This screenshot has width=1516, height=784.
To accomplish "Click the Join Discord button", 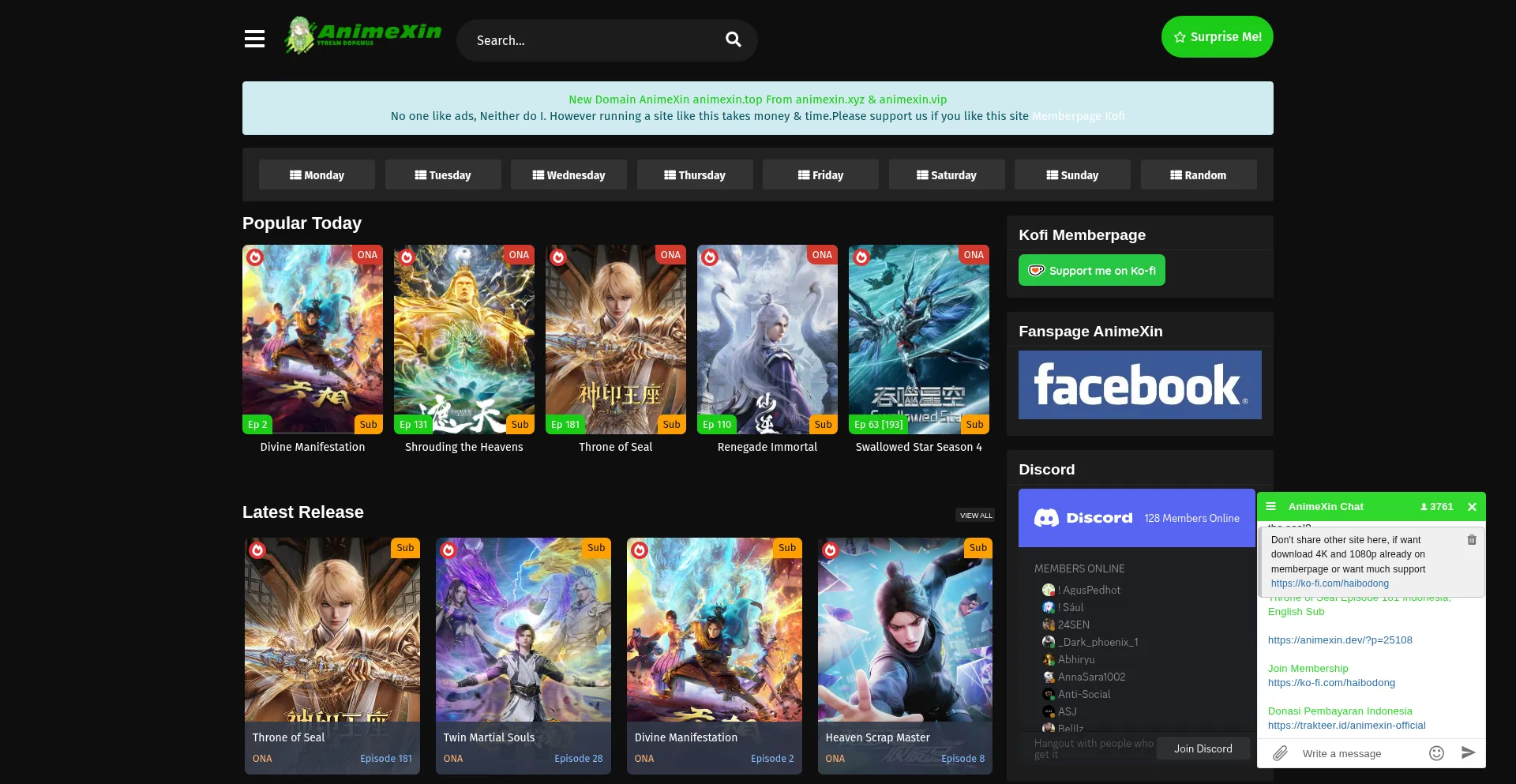I will [1203, 748].
